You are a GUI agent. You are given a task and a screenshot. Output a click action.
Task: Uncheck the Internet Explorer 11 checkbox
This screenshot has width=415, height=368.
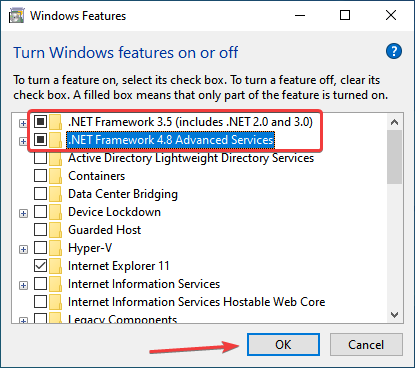[40, 266]
